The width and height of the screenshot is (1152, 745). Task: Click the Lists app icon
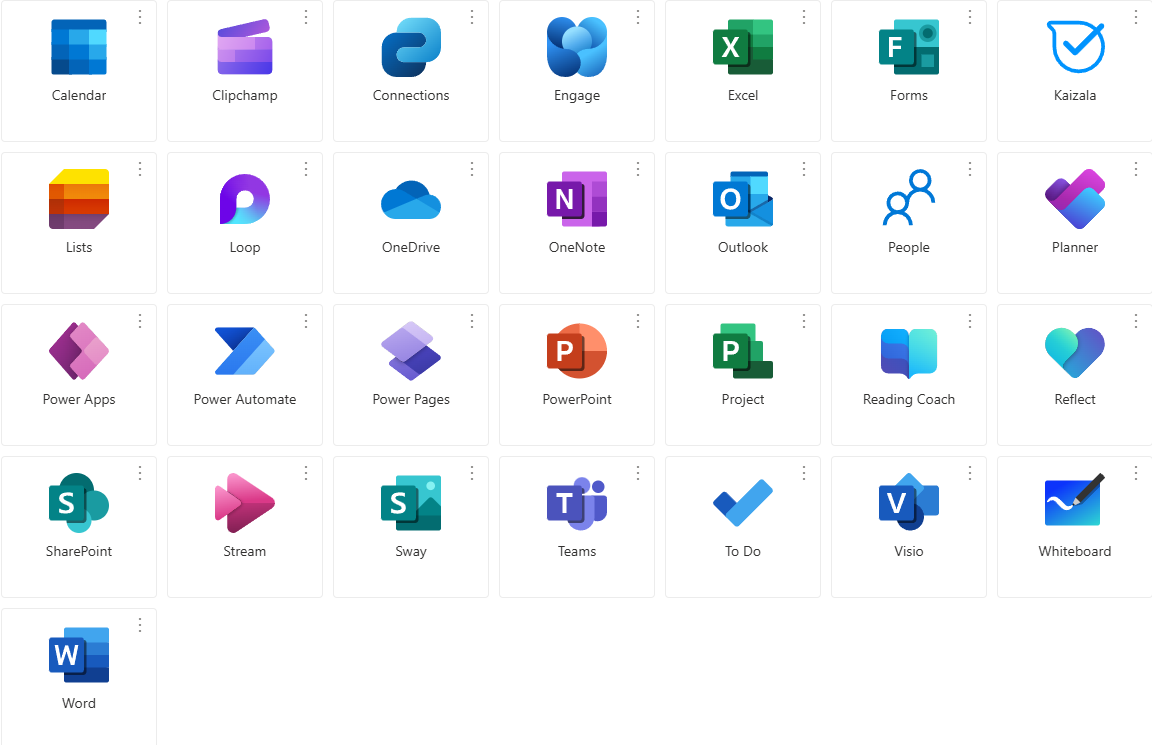click(79, 199)
